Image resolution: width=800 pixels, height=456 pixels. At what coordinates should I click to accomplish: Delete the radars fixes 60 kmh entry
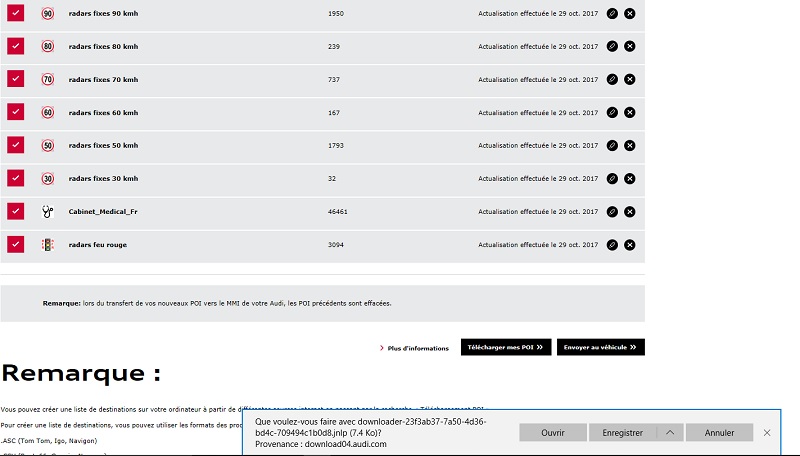tap(629, 112)
